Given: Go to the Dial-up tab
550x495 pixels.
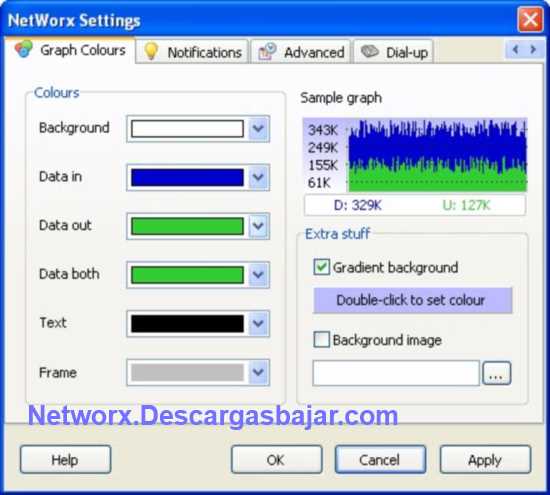Looking at the screenshot, I should [394, 52].
